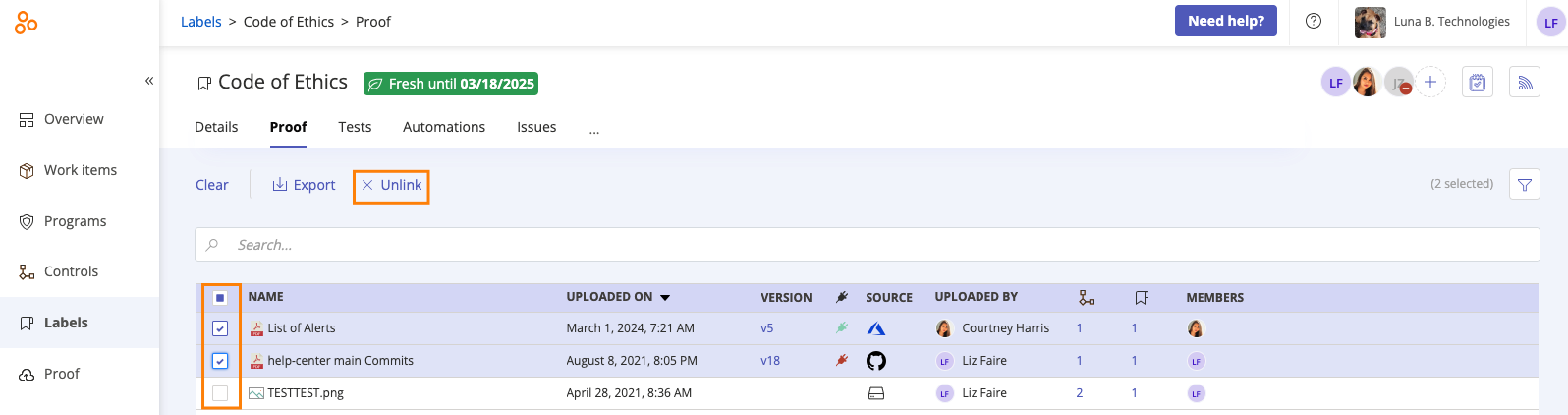Toggle the UPLOADED ON sort arrow
The width and height of the screenshot is (1568, 415).
[665, 297]
